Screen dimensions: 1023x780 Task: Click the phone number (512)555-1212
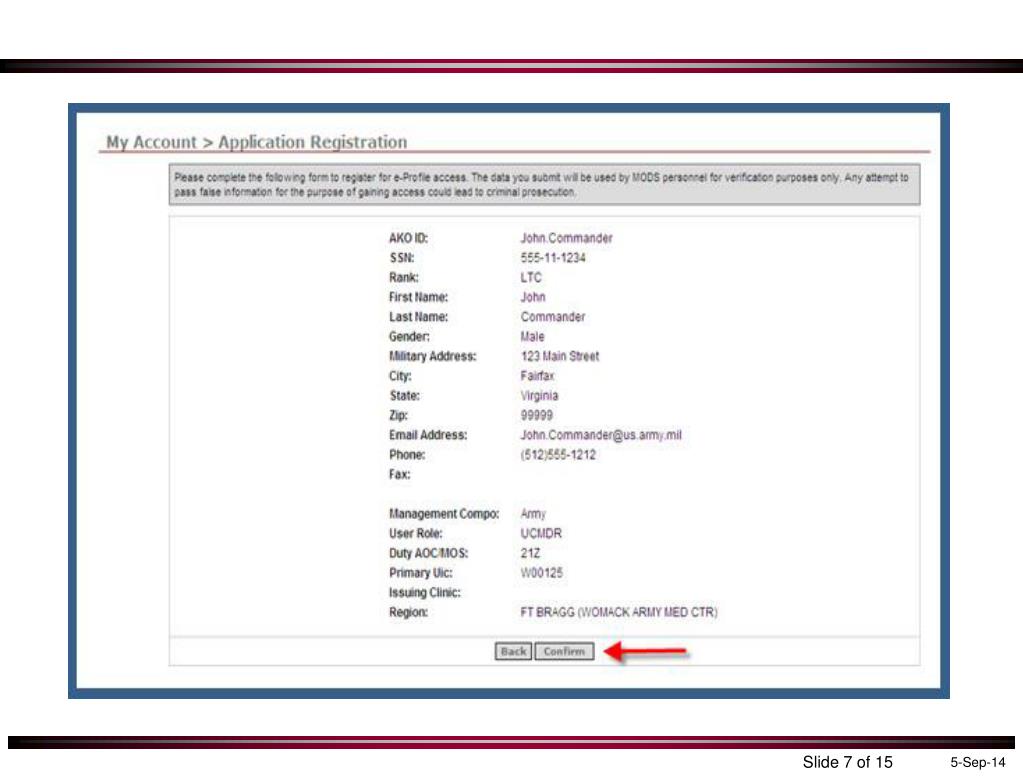[x=558, y=455]
